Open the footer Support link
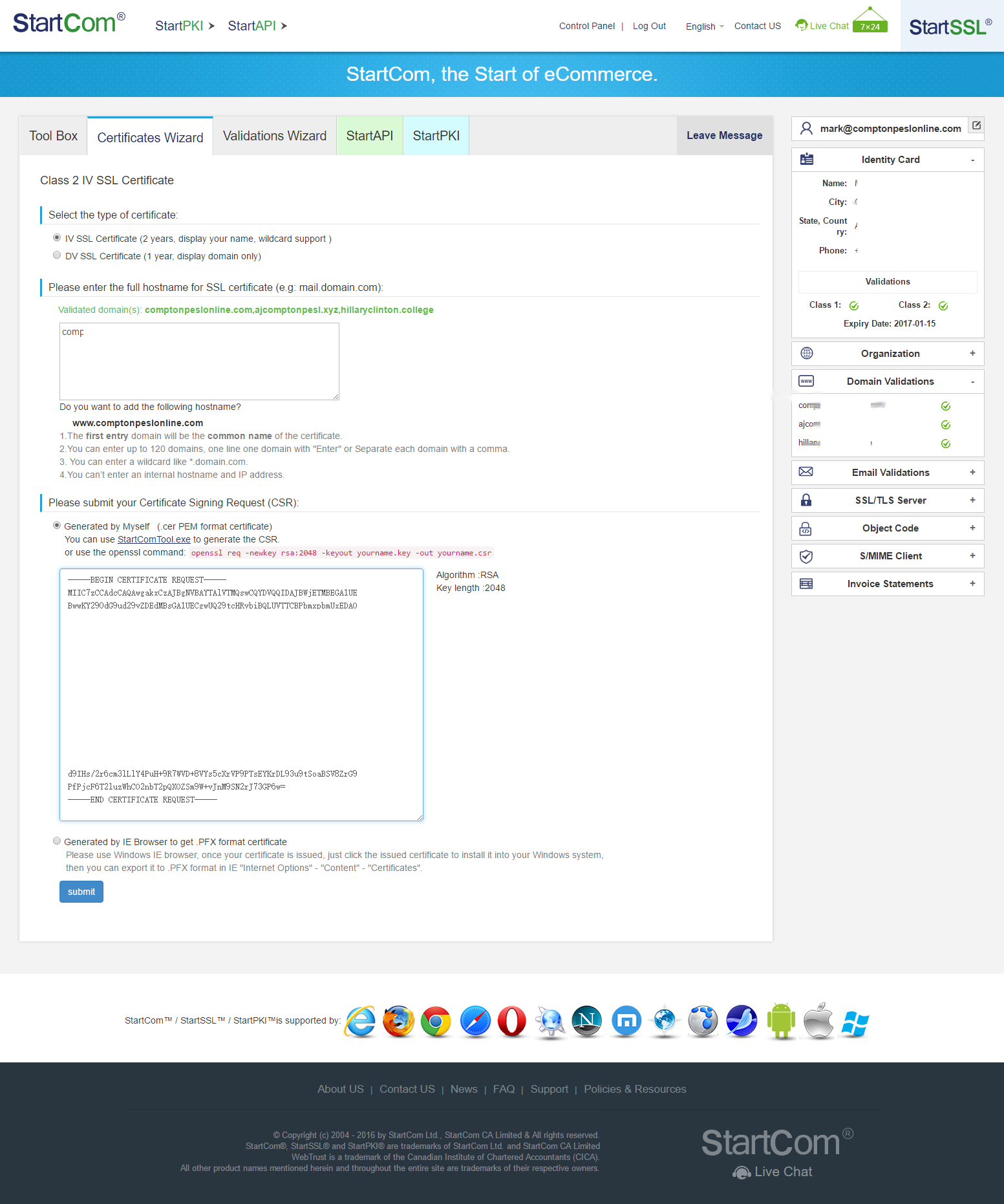Viewport: 1004px width, 1204px height. (550, 1089)
